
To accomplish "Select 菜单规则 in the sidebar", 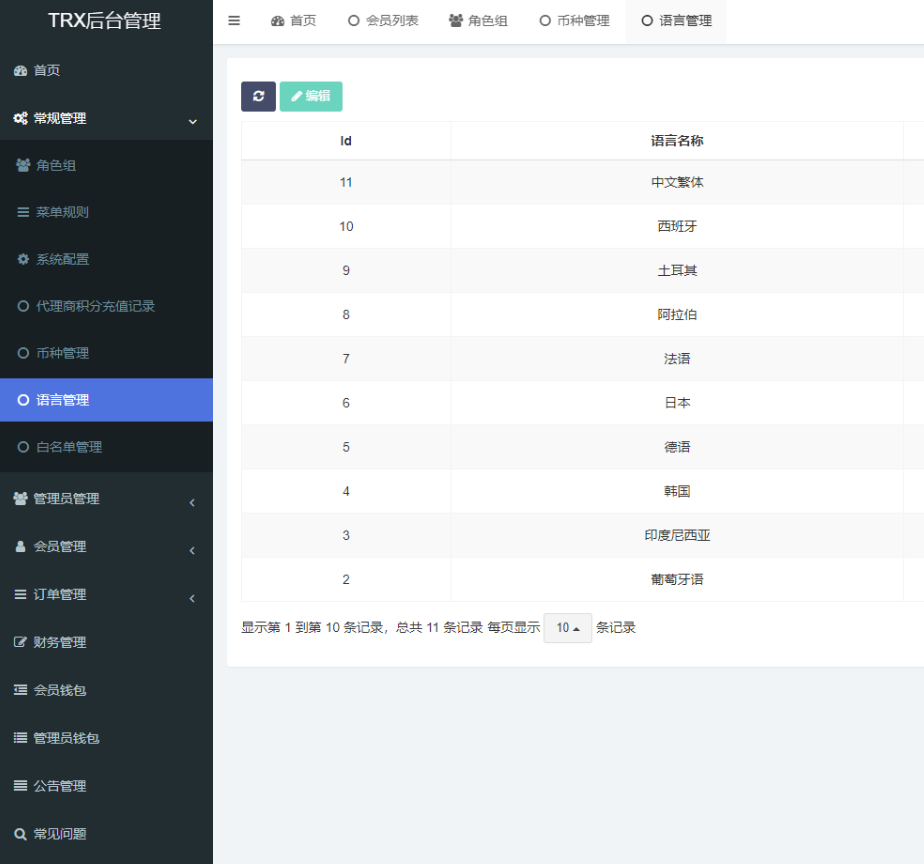I will point(62,212).
